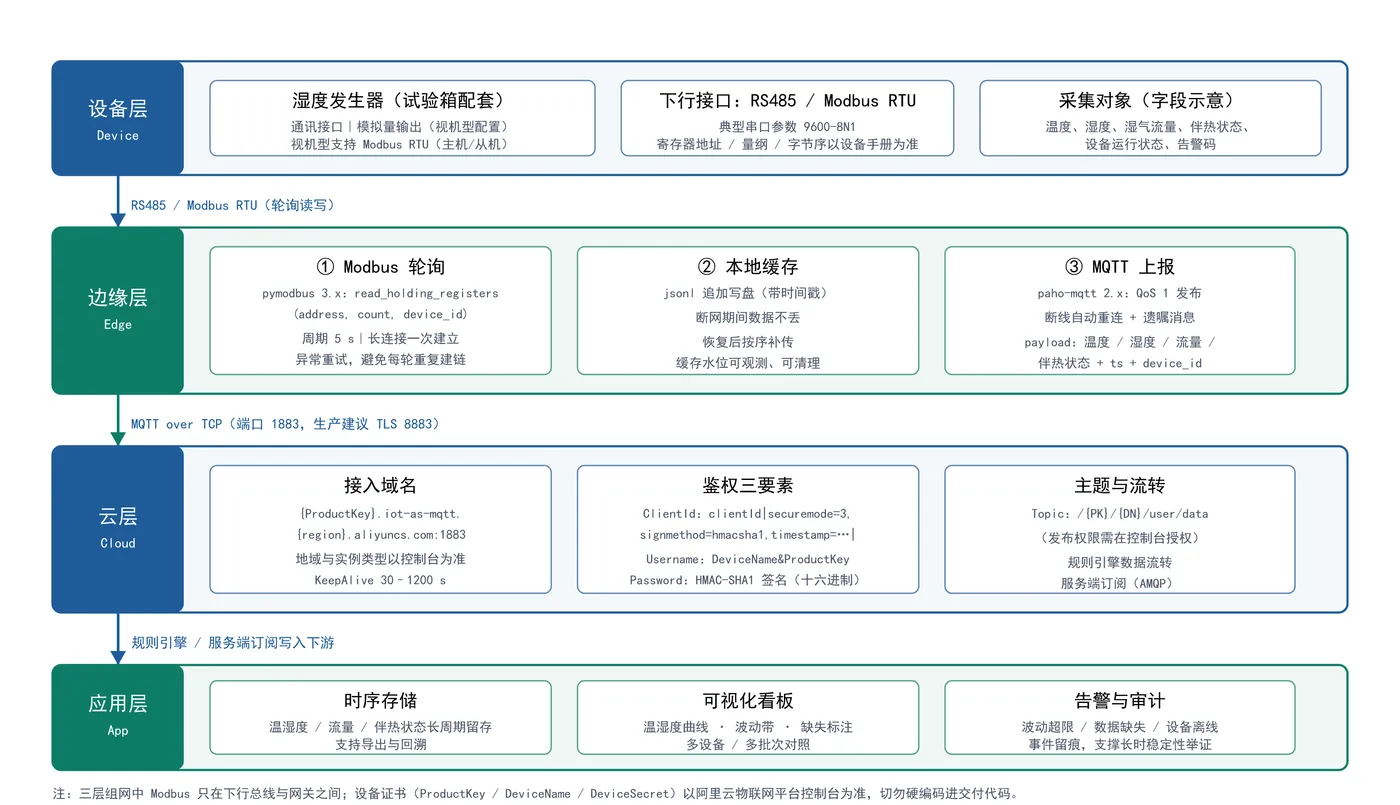The width and height of the screenshot is (1400, 805).
Task: Select the 鉴权三要素 card title
Action: (748, 486)
